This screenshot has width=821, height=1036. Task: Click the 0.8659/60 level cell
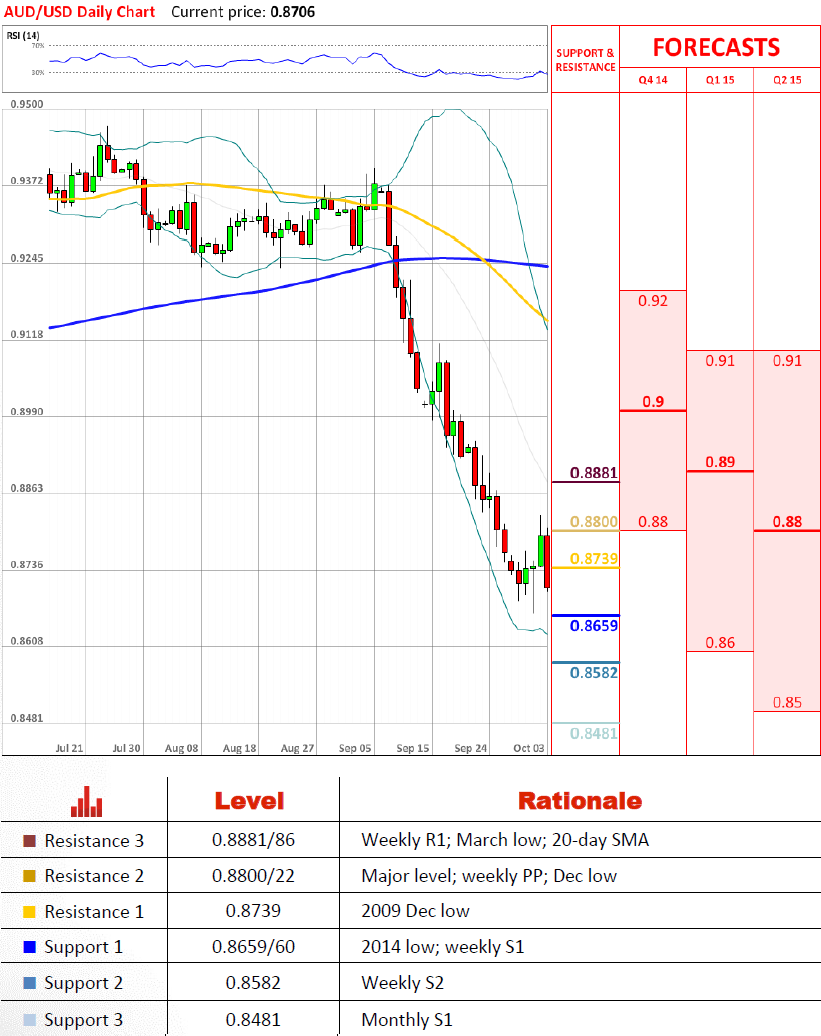tap(253, 947)
